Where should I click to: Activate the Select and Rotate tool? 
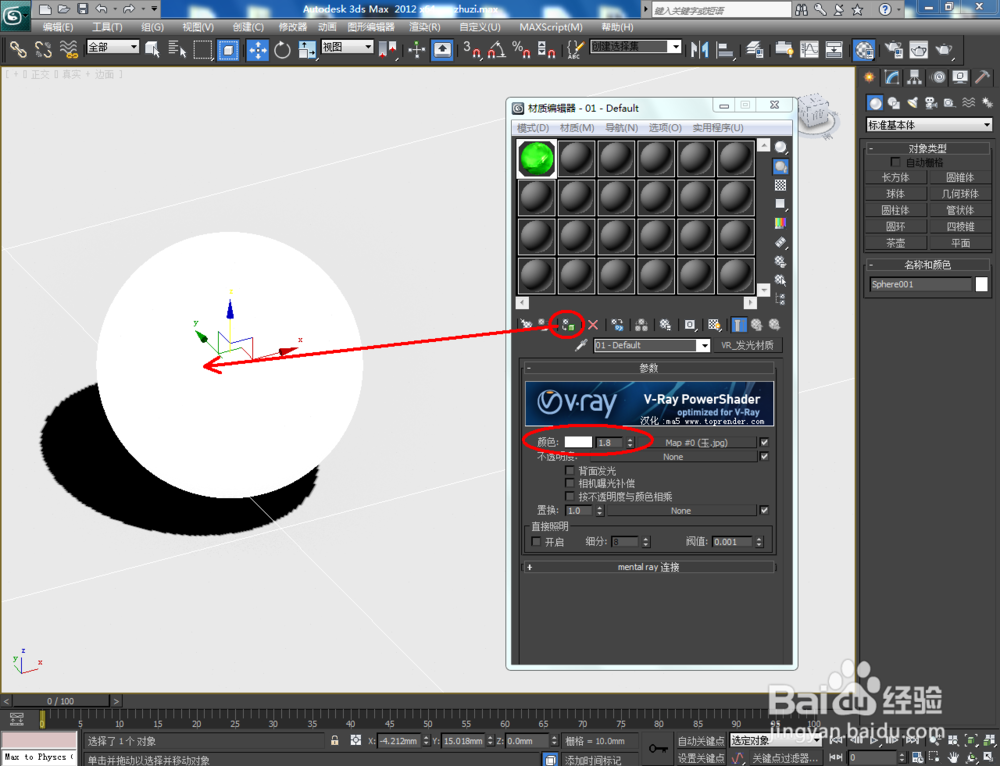click(283, 50)
